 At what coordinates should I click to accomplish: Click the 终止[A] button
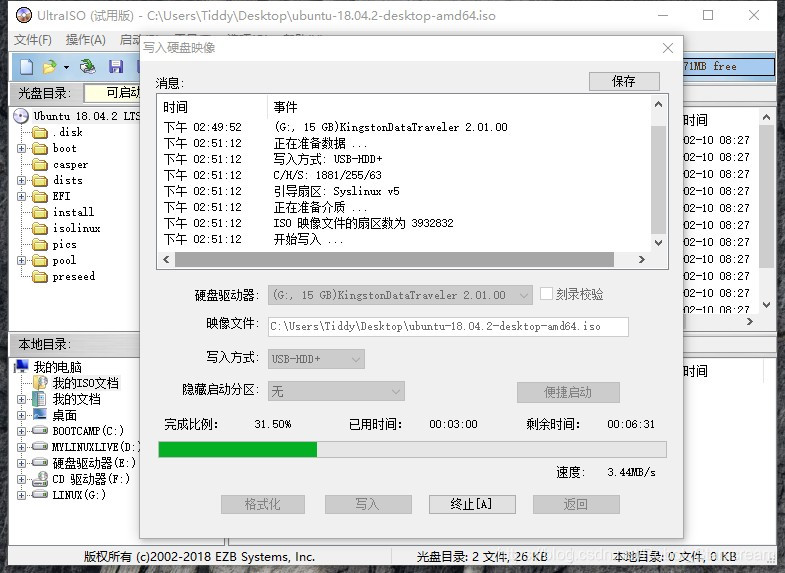click(x=472, y=504)
